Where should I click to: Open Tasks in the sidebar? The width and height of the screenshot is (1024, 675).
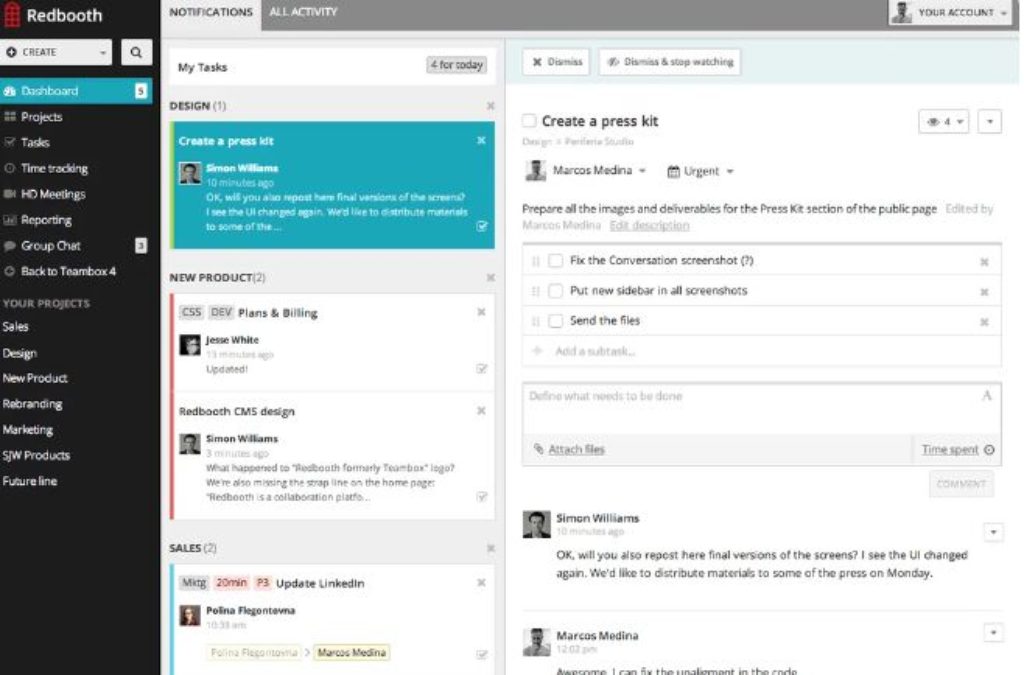(x=35, y=142)
